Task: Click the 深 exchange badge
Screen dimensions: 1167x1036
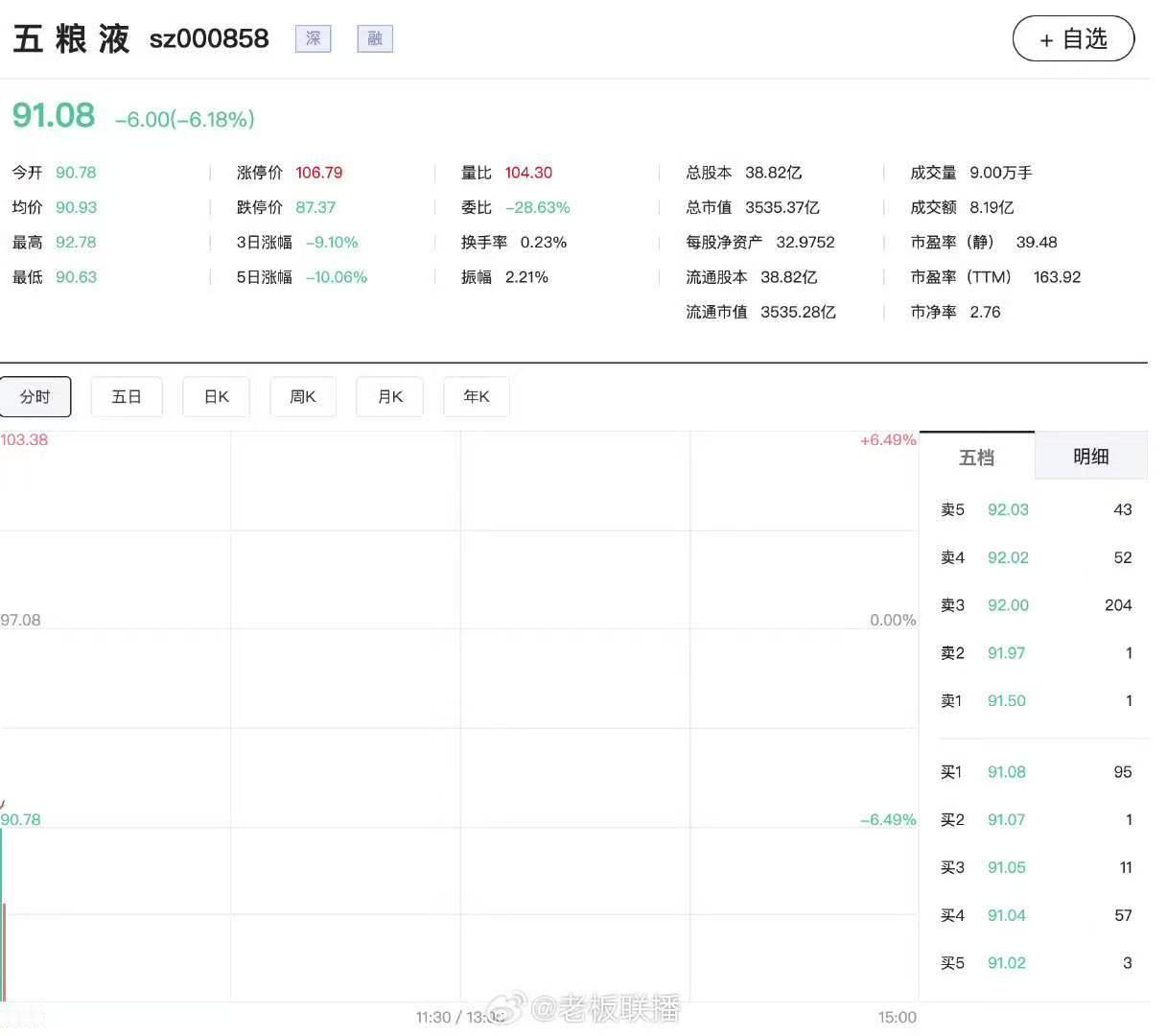Action: (313, 38)
